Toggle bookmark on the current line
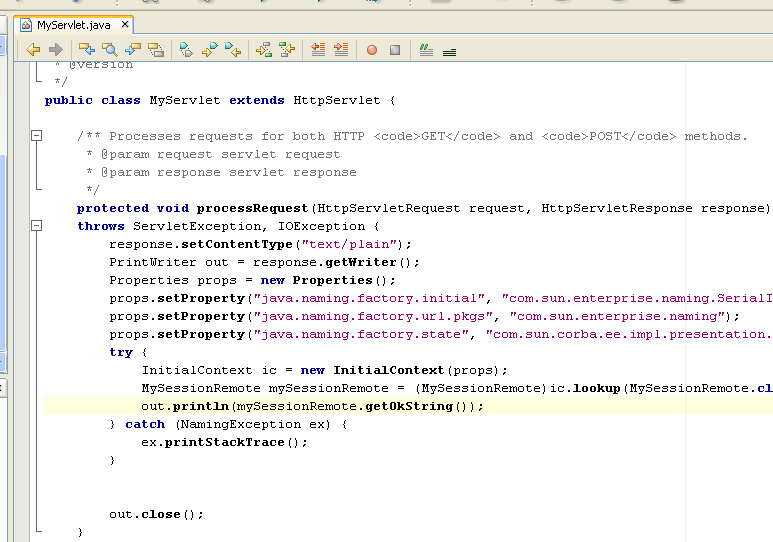 (x=186, y=49)
